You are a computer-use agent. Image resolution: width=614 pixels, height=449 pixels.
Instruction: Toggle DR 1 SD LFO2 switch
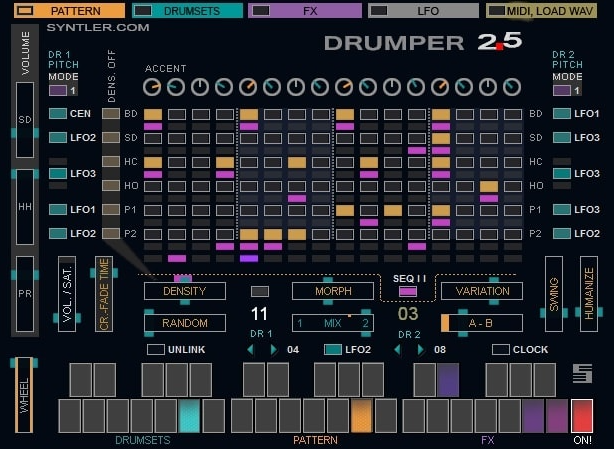tap(58, 137)
